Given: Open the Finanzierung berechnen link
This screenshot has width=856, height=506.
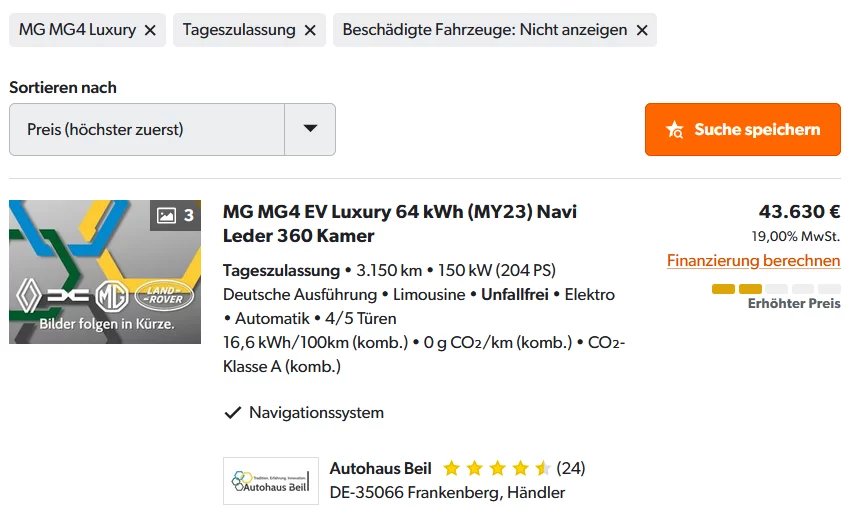Looking at the screenshot, I should (753, 261).
